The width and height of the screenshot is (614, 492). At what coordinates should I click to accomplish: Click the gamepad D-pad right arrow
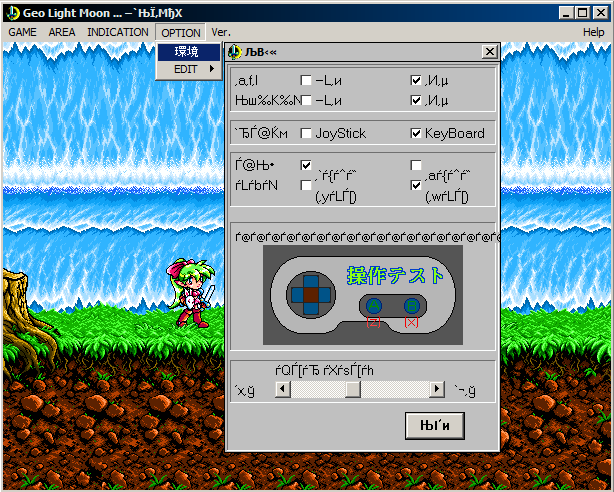(x=324, y=295)
